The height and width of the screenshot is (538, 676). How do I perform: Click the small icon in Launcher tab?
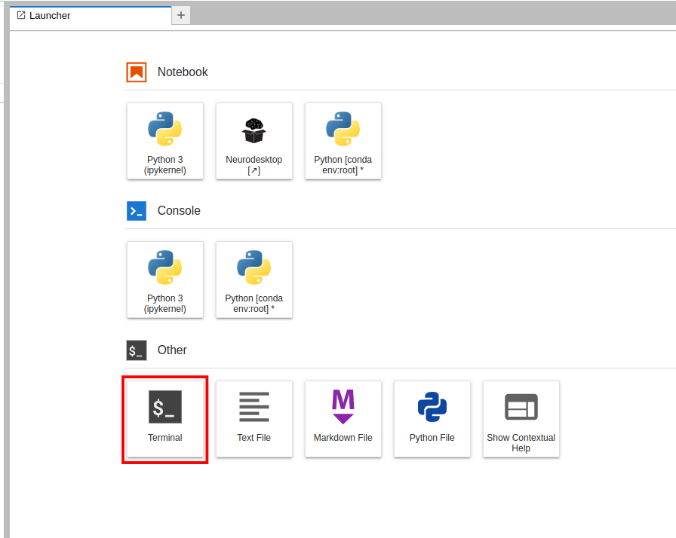tap(21, 15)
